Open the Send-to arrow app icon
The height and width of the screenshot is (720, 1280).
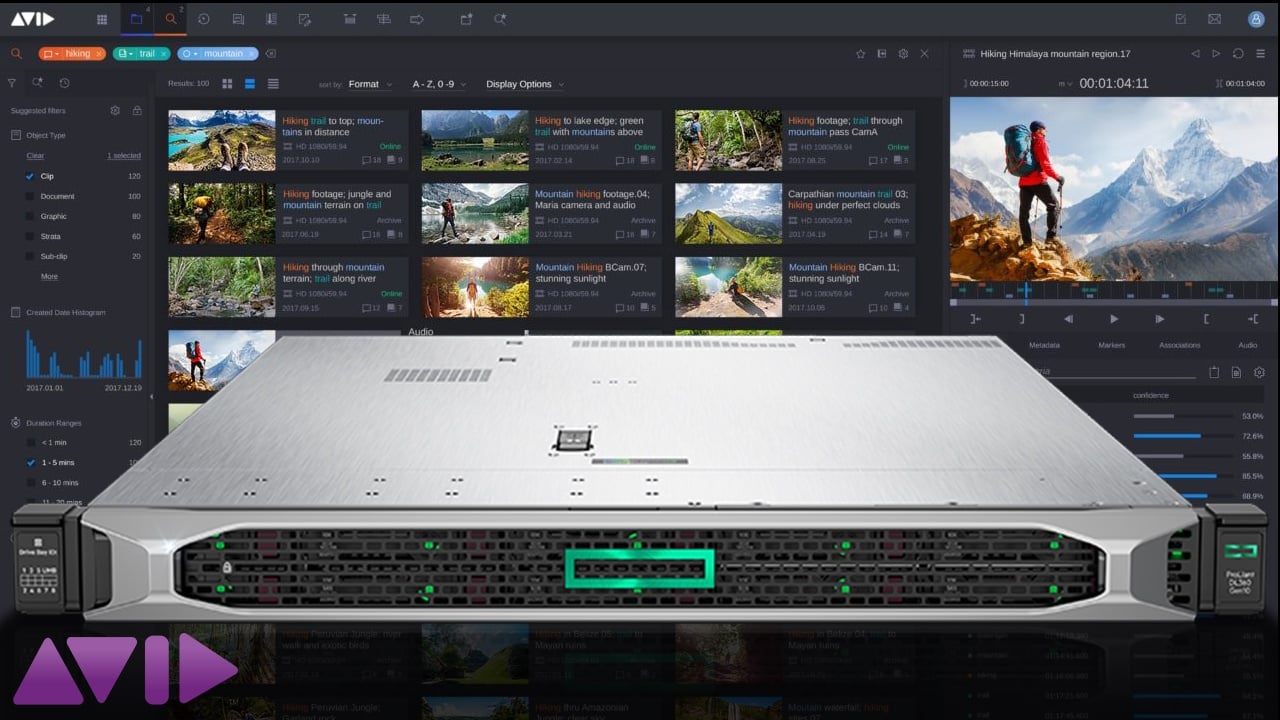coord(417,19)
